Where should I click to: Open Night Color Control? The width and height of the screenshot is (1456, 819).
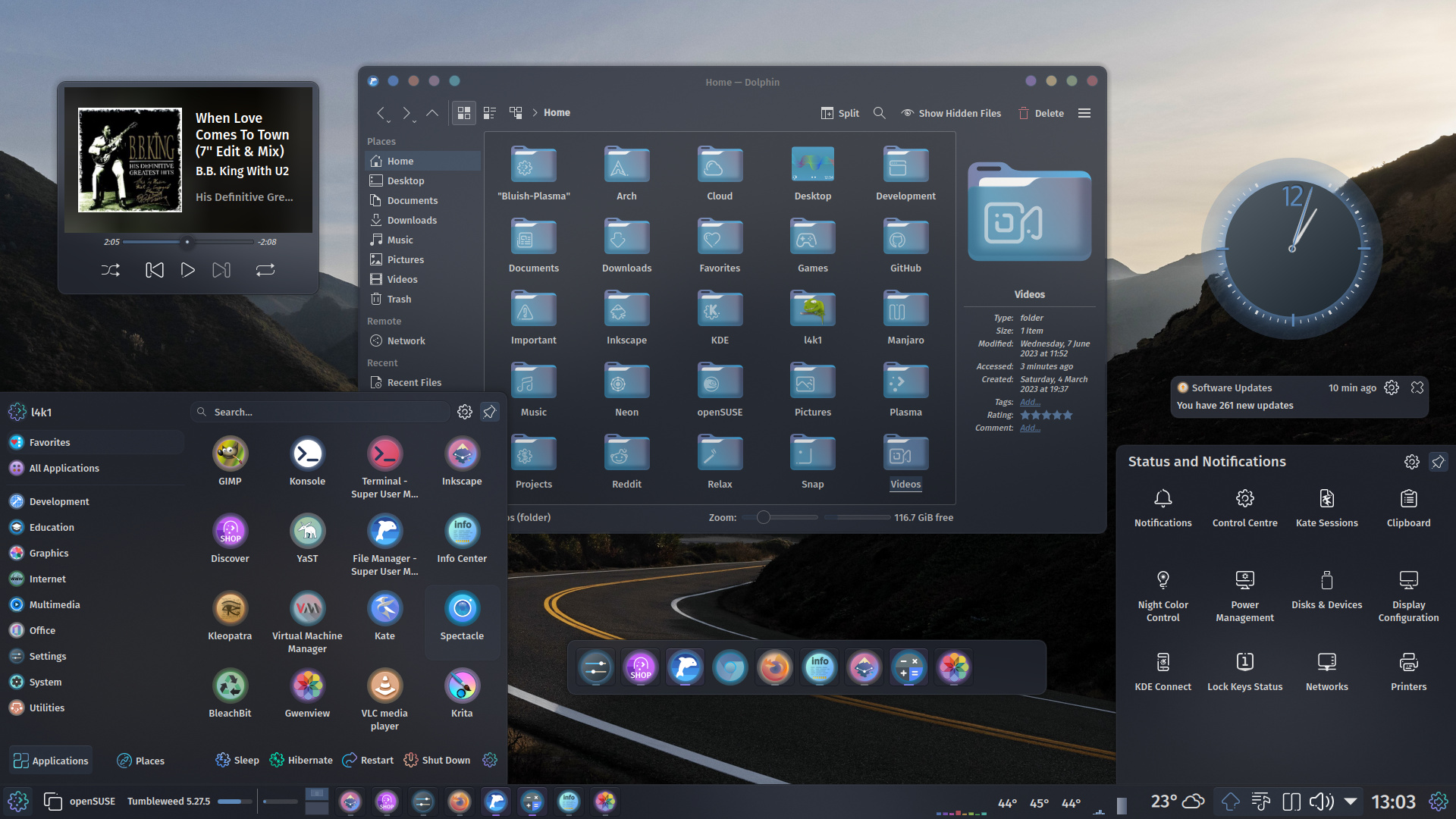1163,588
